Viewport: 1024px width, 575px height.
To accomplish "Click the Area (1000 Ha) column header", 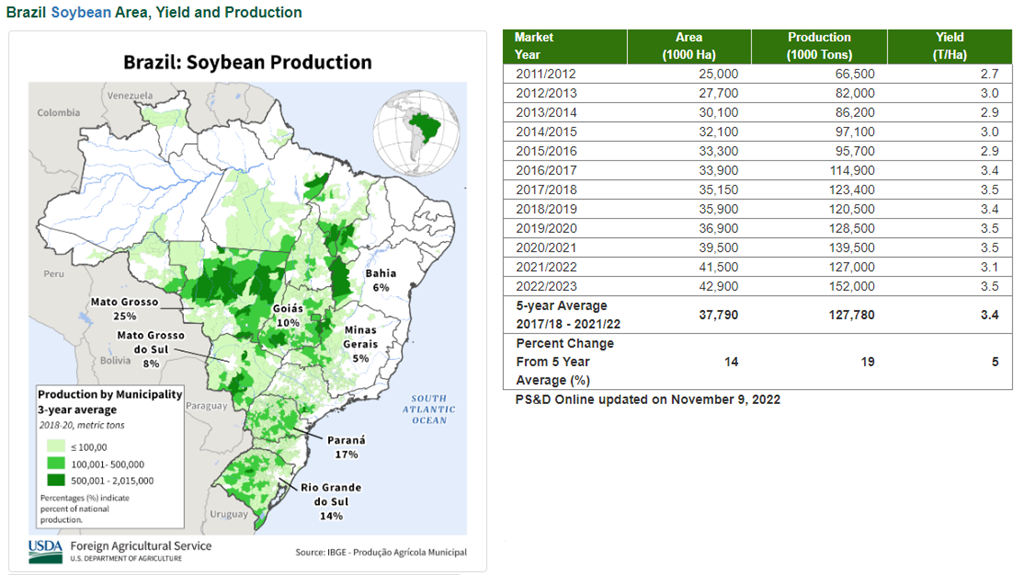I will (689, 45).
